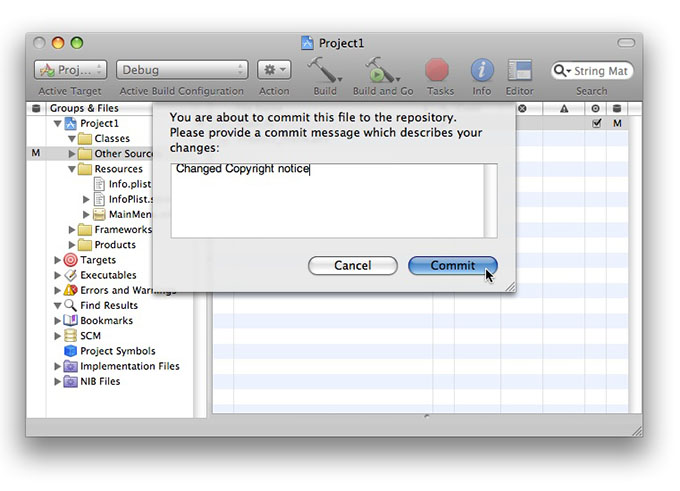The width and height of the screenshot is (680, 491).
Task: Open the Action gear menu
Action: click(x=274, y=69)
